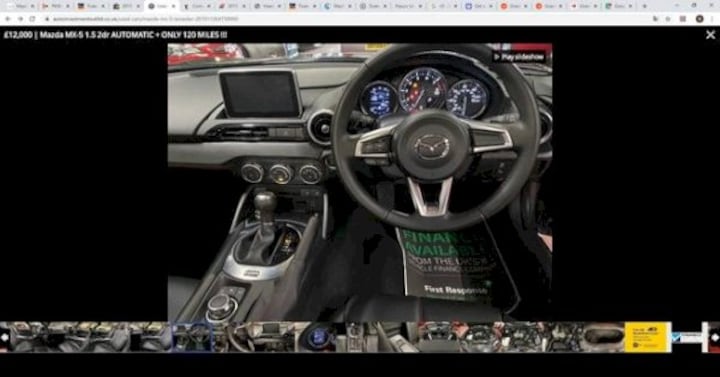Click the right arrow of the thumbnail strip
The width and height of the screenshot is (720, 377).
click(715, 337)
